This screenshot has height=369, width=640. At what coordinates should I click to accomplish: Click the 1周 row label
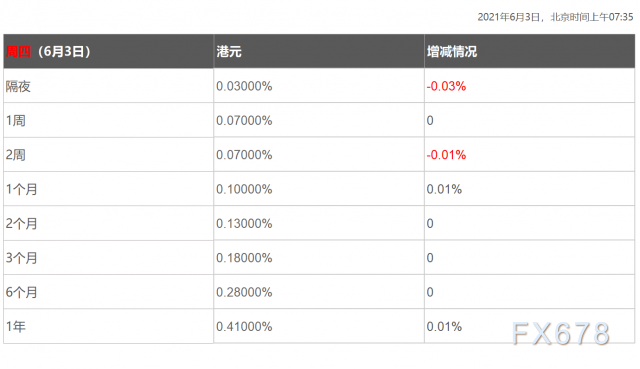[x=16, y=120]
